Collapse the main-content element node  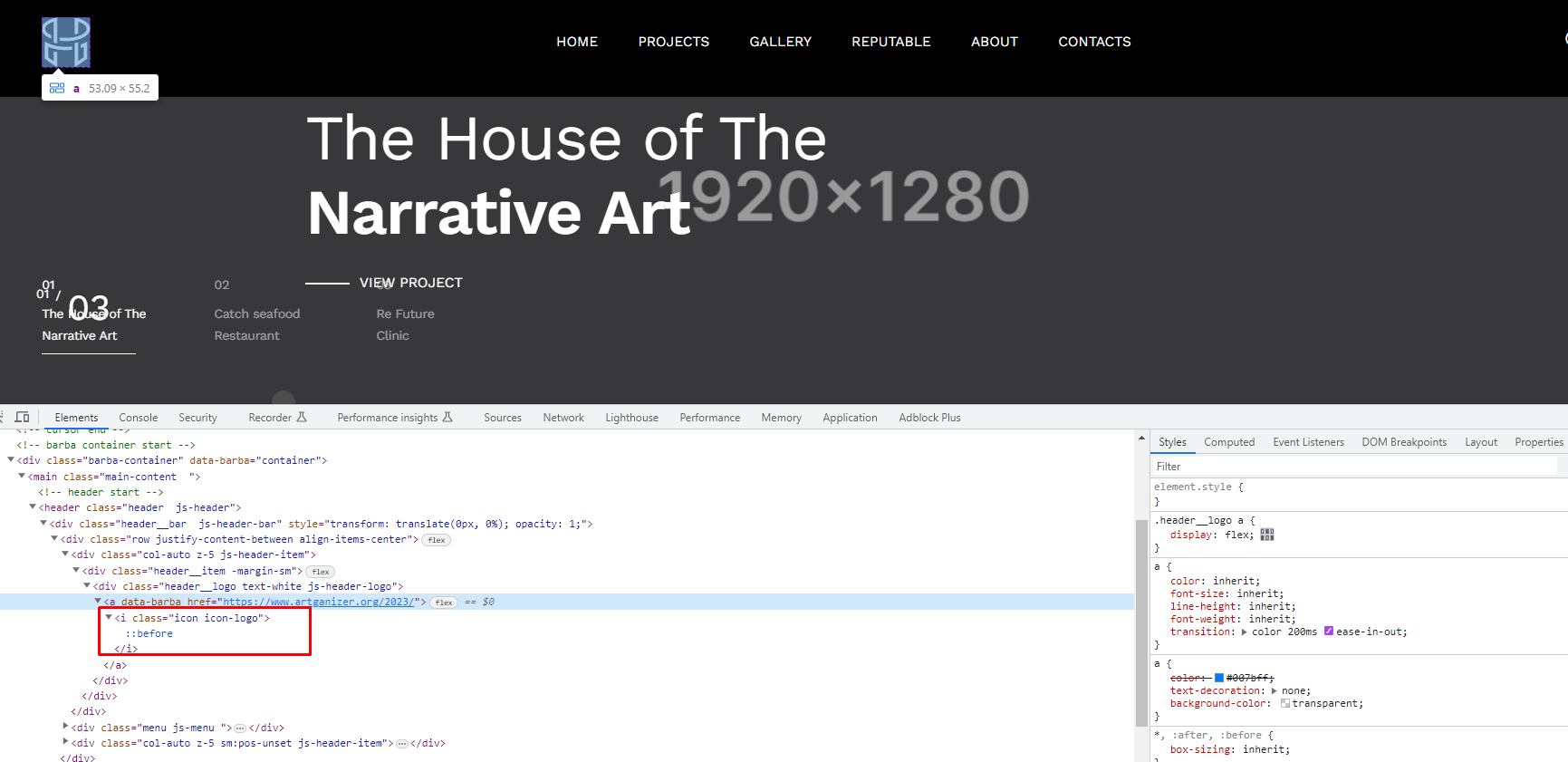22,476
